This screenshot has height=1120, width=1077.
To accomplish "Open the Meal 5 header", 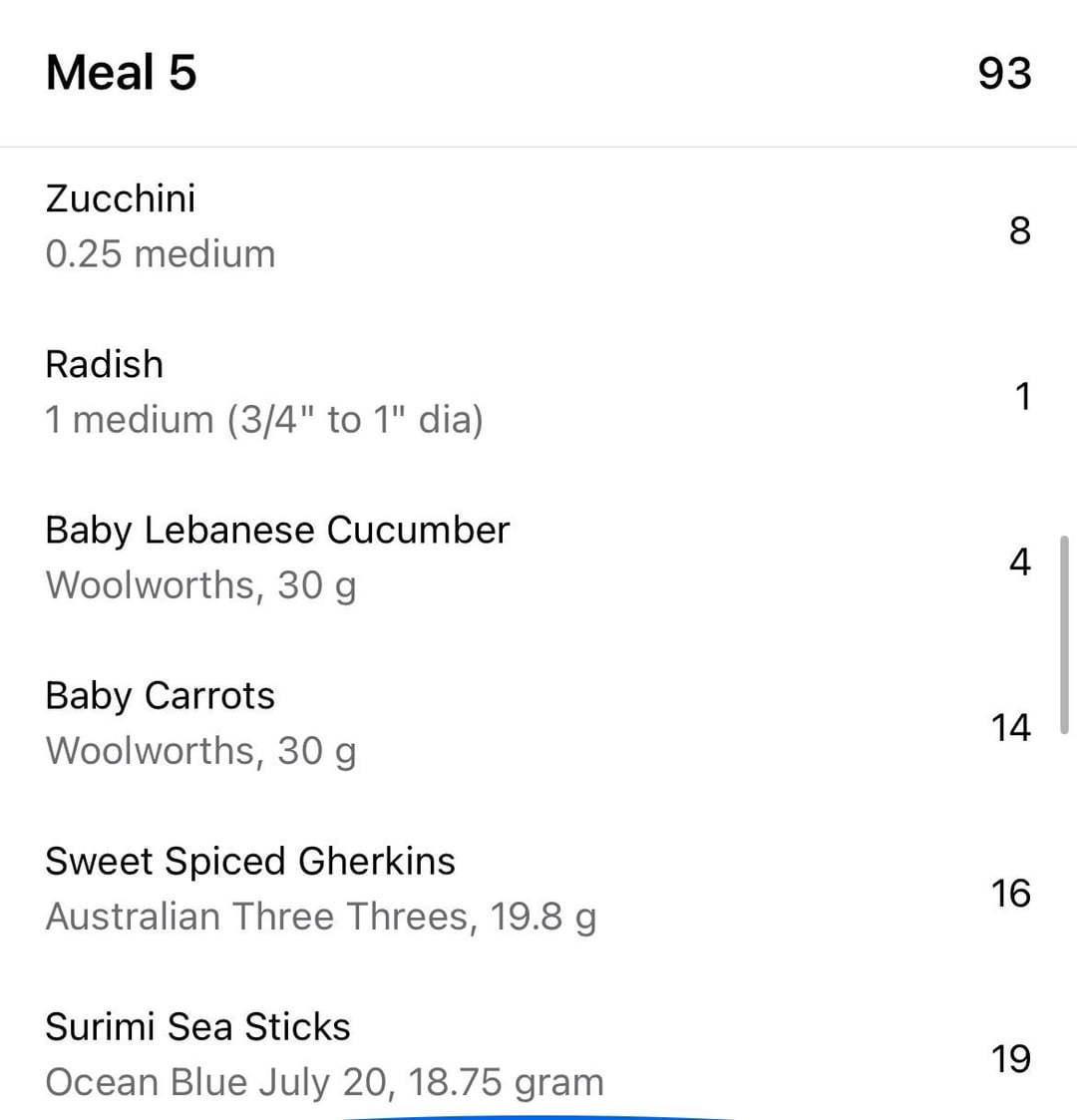I will tap(122, 73).
